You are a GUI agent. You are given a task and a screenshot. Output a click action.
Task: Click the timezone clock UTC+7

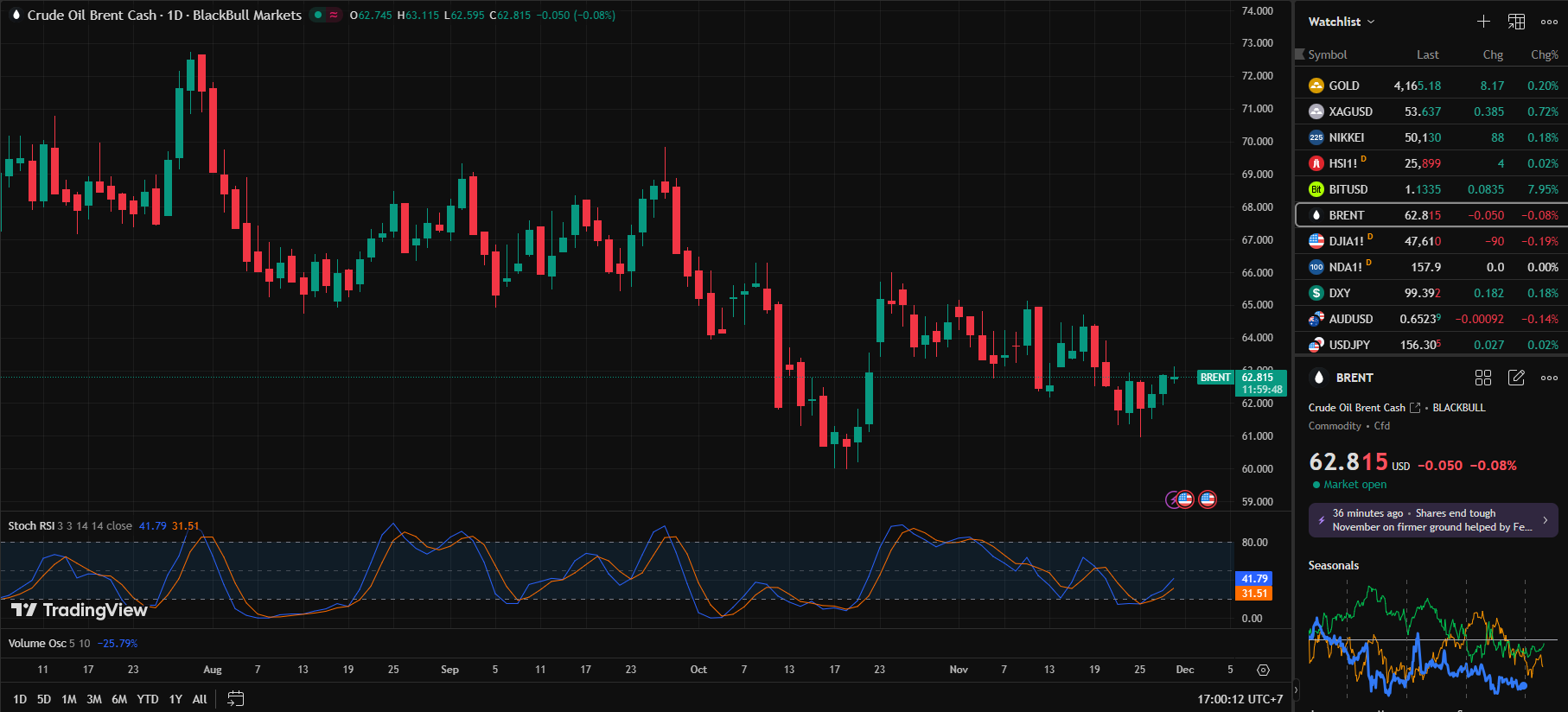click(x=1240, y=699)
